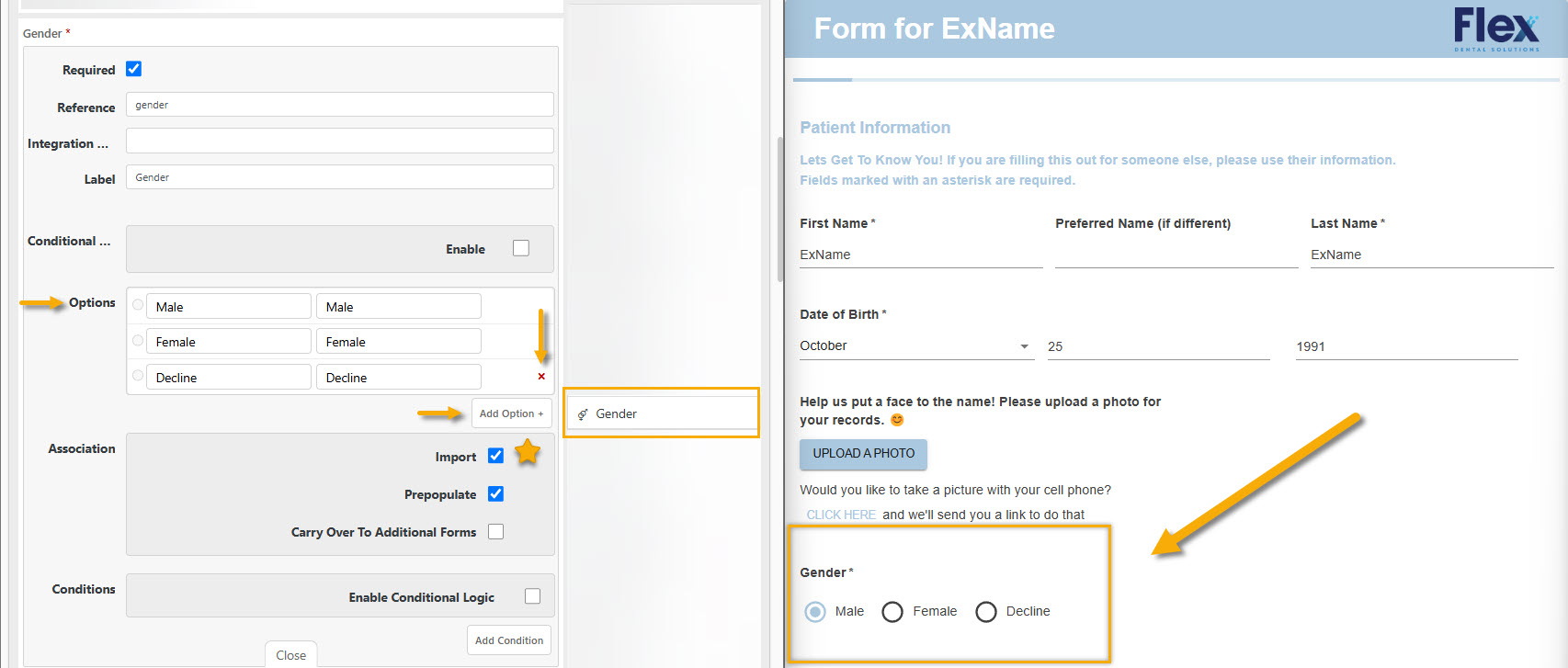Image resolution: width=1568 pixels, height=668 pixels.
Task: Click the Preferred Name input field
Action: click(x=1176, y=255)
